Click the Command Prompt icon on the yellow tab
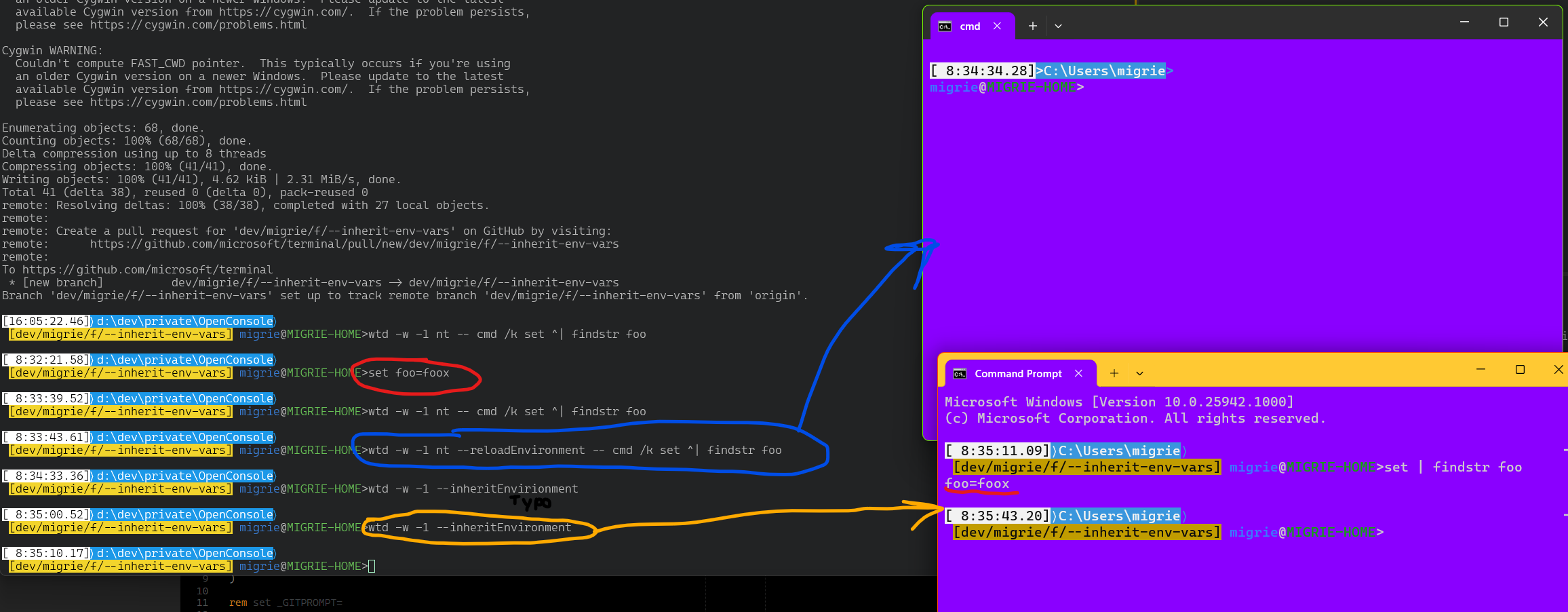Viewport: 1568px width, 612px height. (960, 373)
